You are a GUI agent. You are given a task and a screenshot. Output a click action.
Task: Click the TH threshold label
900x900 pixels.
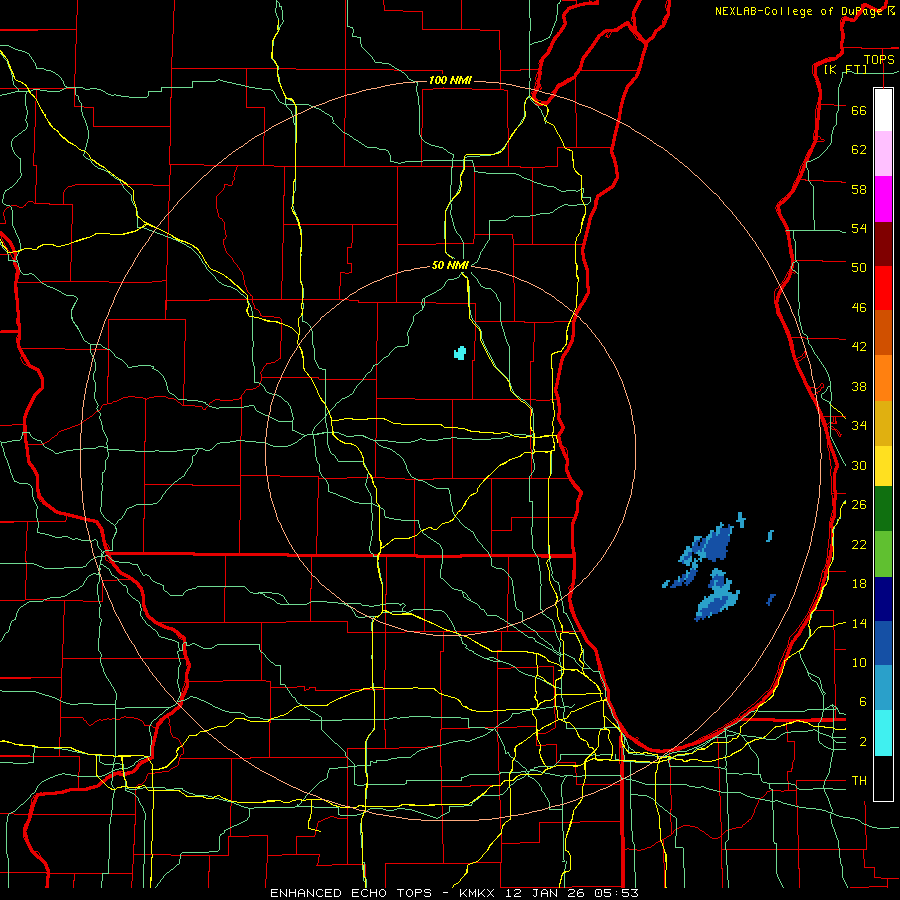click(x=859, y=780)
